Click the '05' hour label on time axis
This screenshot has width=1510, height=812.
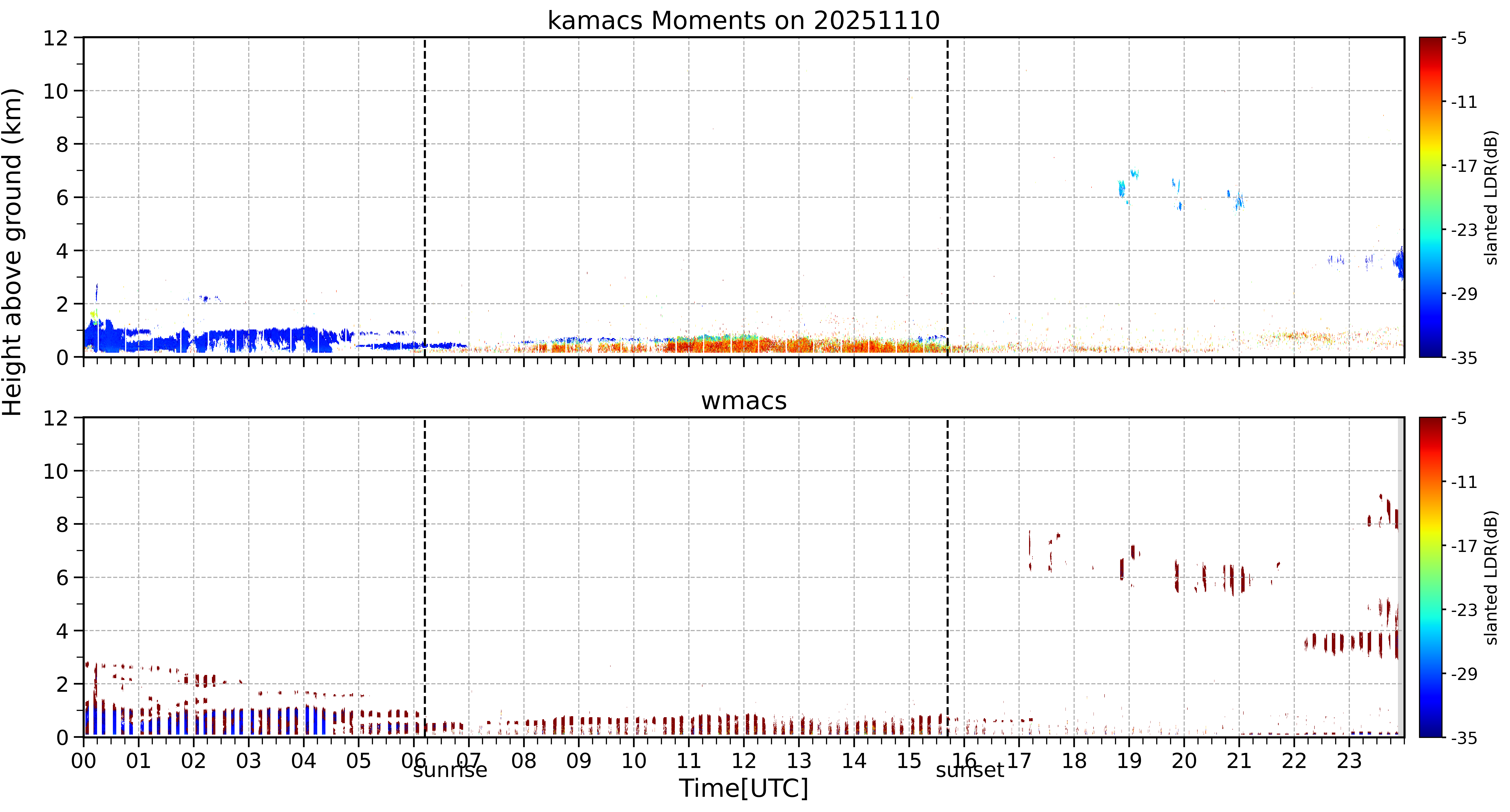359,761
